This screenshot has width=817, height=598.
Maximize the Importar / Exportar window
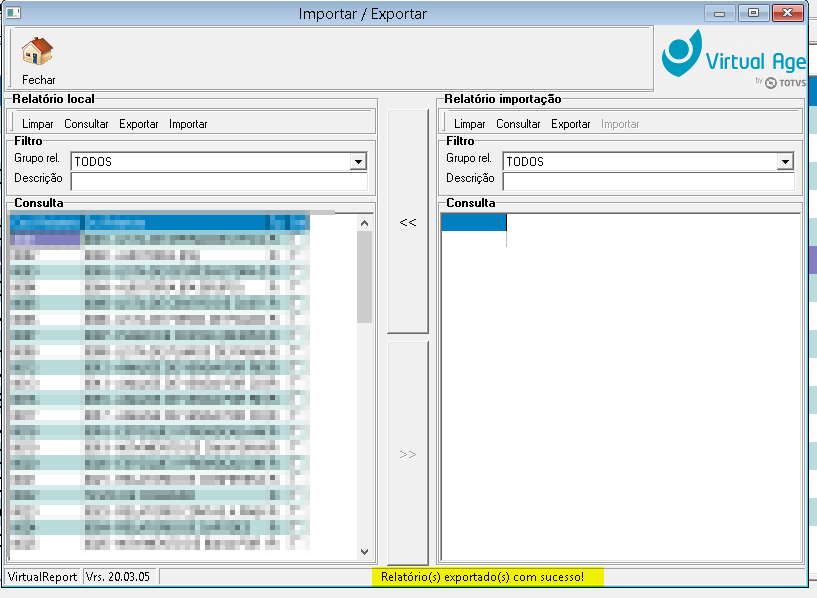[753, 13]
